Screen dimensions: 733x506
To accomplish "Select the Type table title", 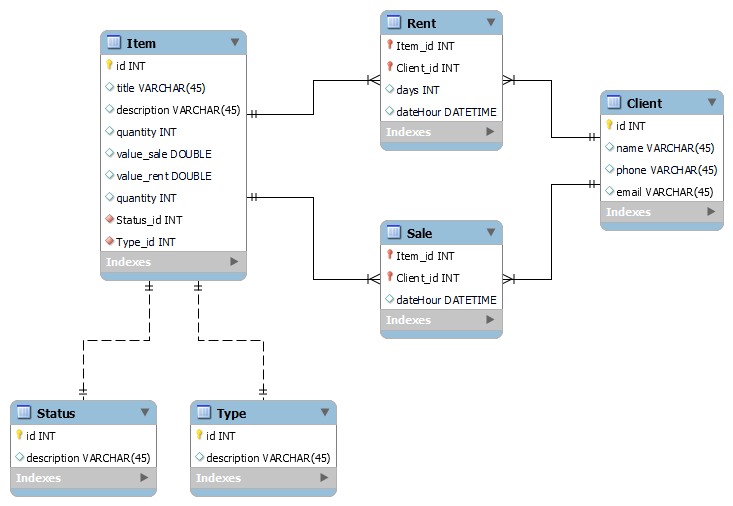I will click(x=231, y=414).
